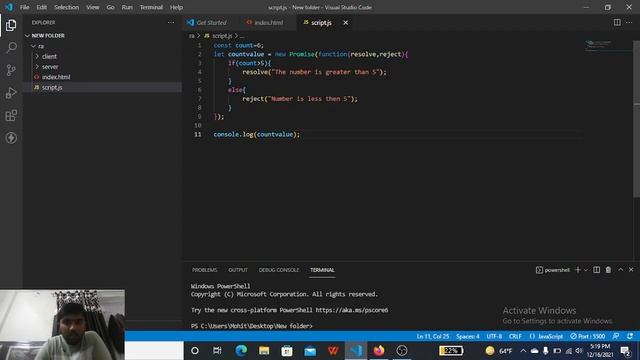Image resolution: width=640 pixels, height=360 pixels.
Task: Switch to the DEBUG CONSOLE tab
Action: click(x=279, y=270)
